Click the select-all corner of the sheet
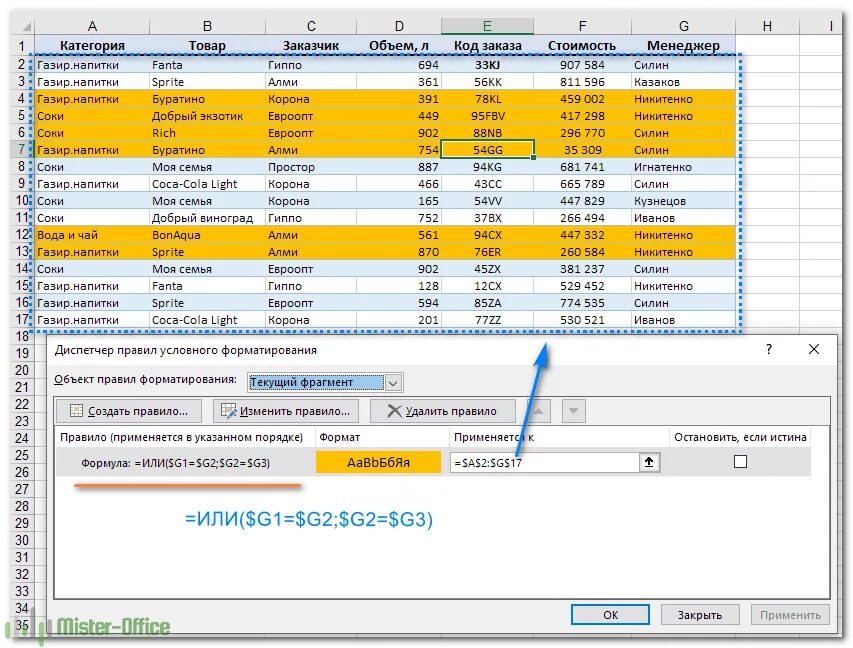 click(x=24, y=26)
